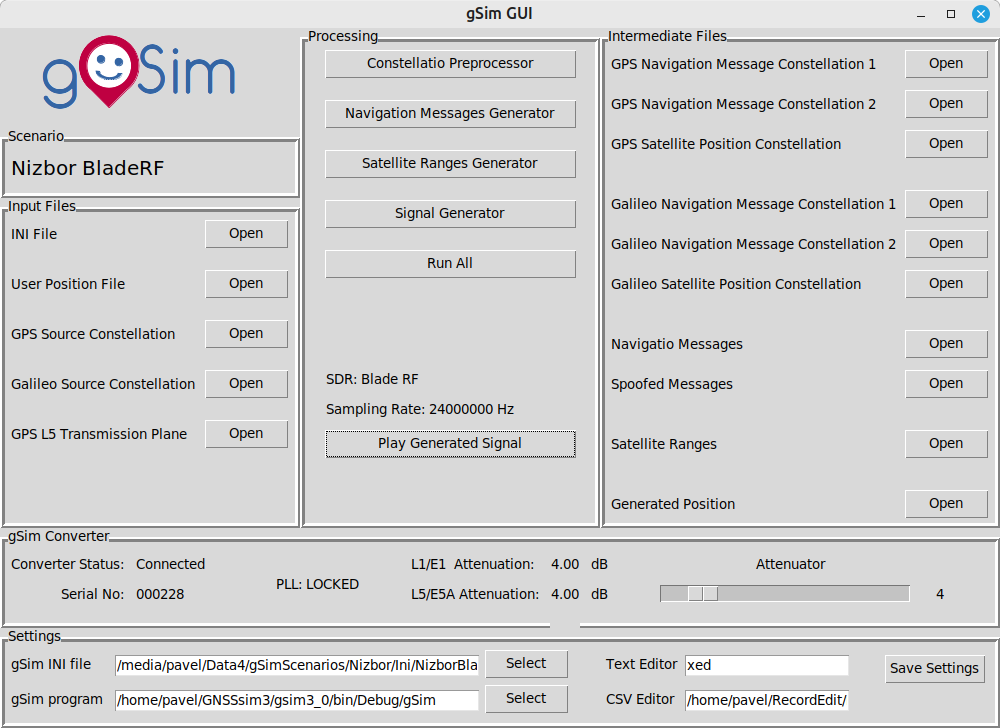Click the Run All button
This screenshot has height=728, width=1000.
coord(450,263)
